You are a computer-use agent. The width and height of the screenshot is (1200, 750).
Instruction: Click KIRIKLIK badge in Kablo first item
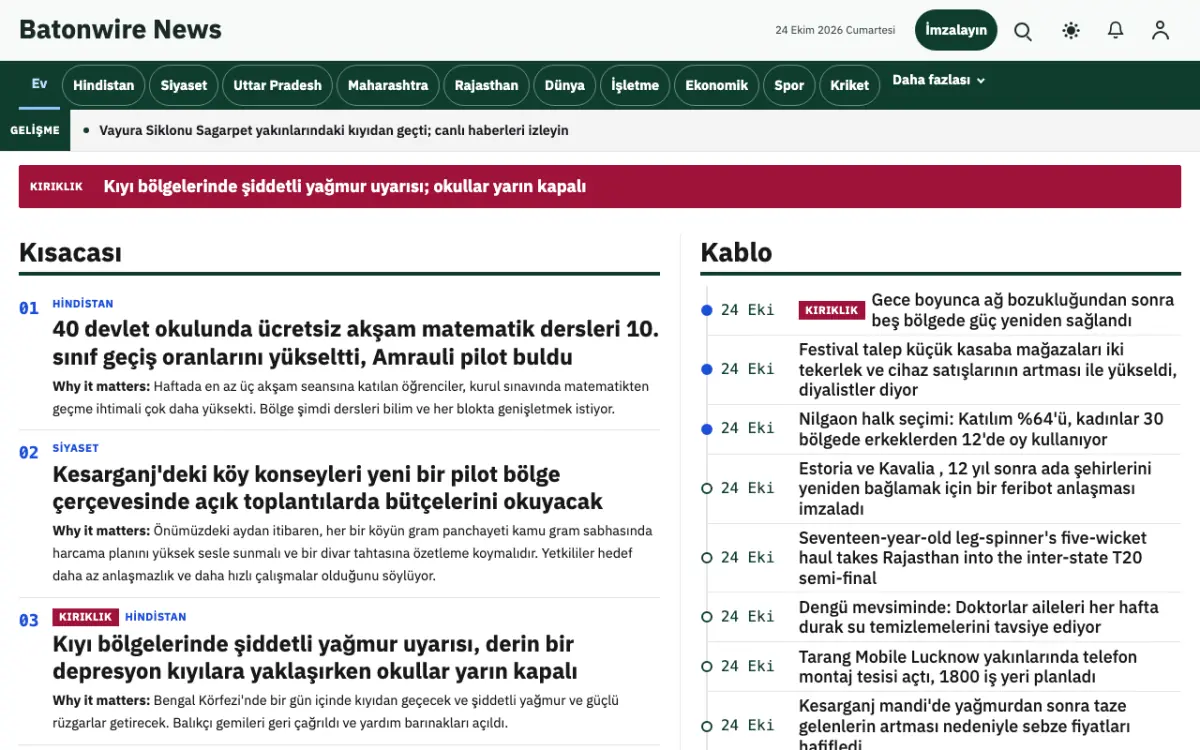click(x=832, y=310)
